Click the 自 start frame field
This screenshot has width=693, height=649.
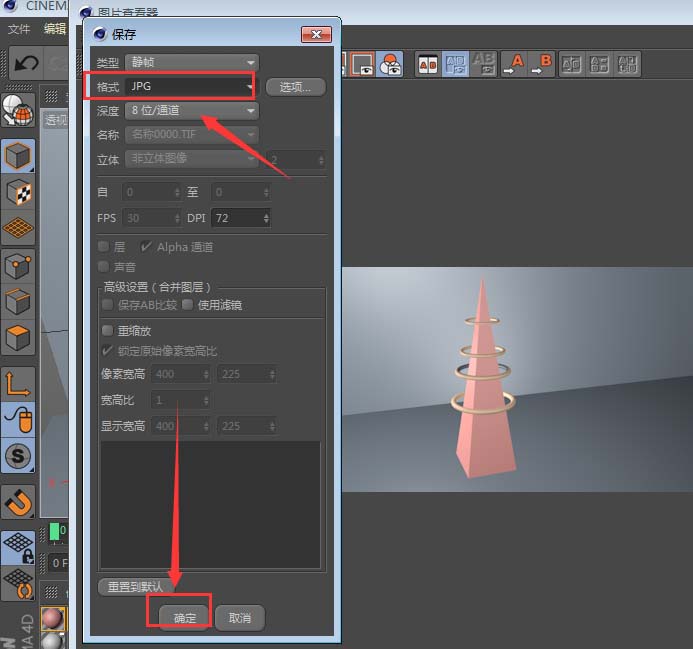point(152,192)
